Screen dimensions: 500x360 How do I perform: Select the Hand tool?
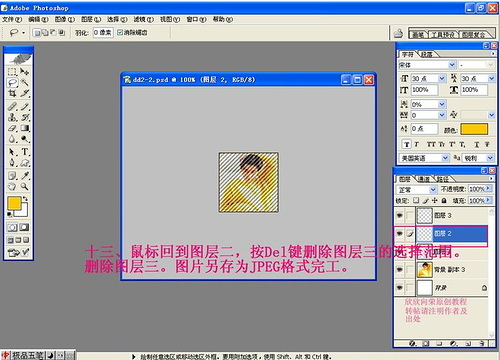coord(12,186)
